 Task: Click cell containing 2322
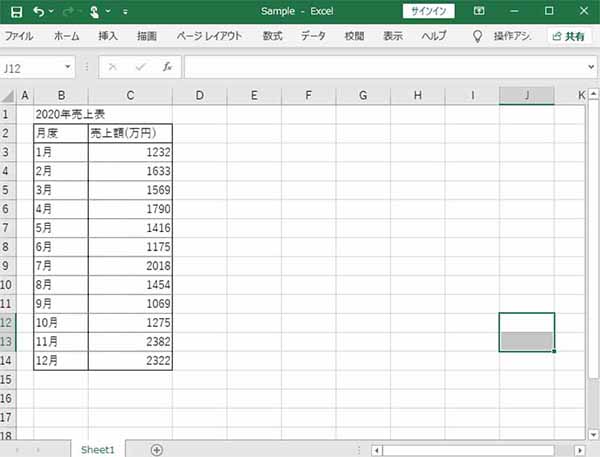tap(130, 361)
